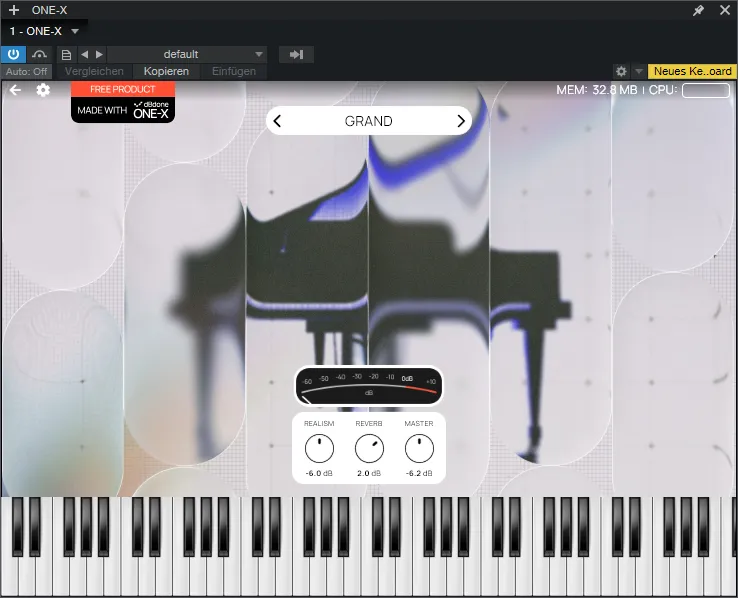738x598 pixels.
Task: Close the ONE-X plugin window
Action: [725, 10]
